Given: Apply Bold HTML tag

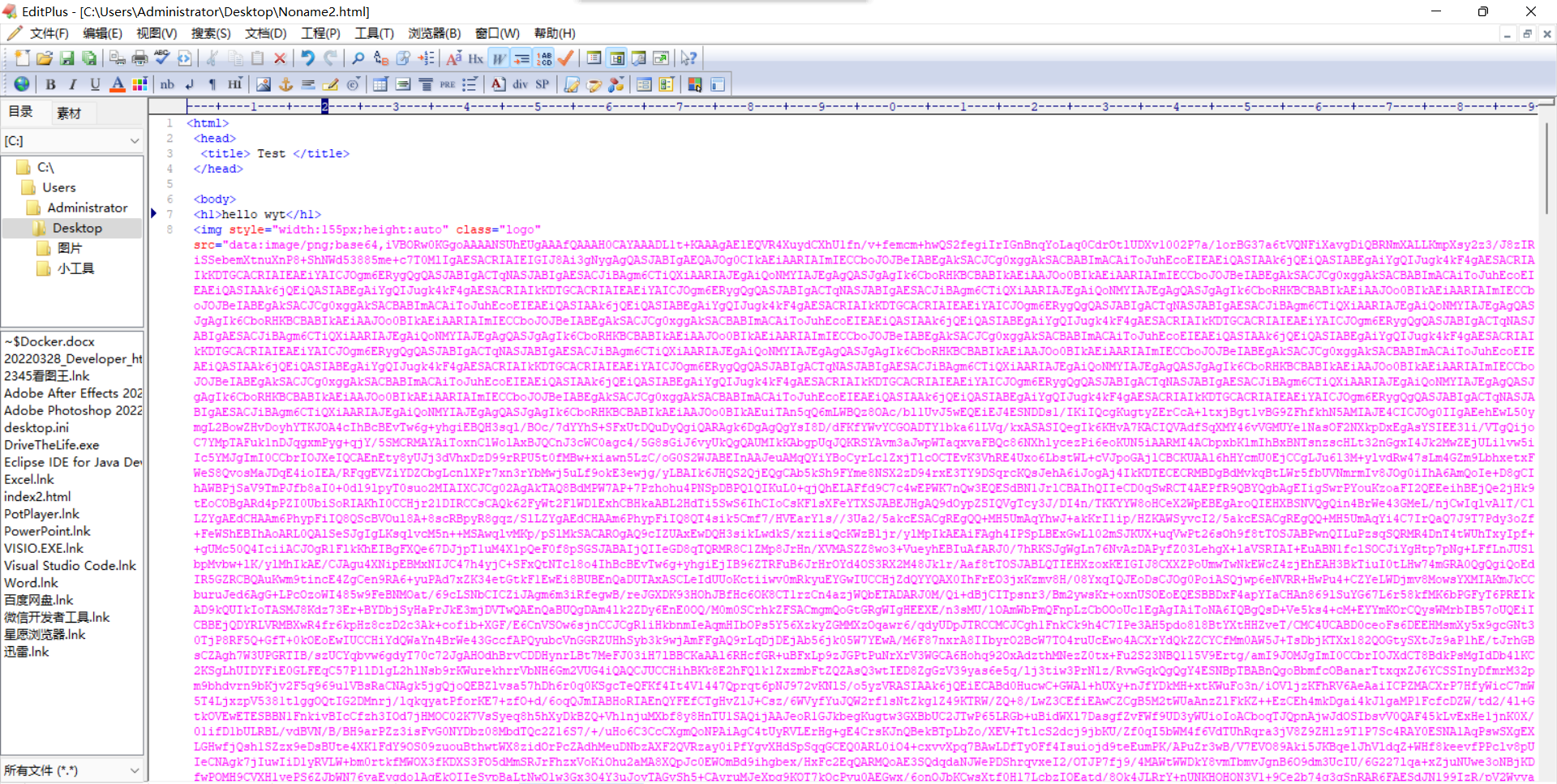Looking at the screenshot, I should pos(50,84).
